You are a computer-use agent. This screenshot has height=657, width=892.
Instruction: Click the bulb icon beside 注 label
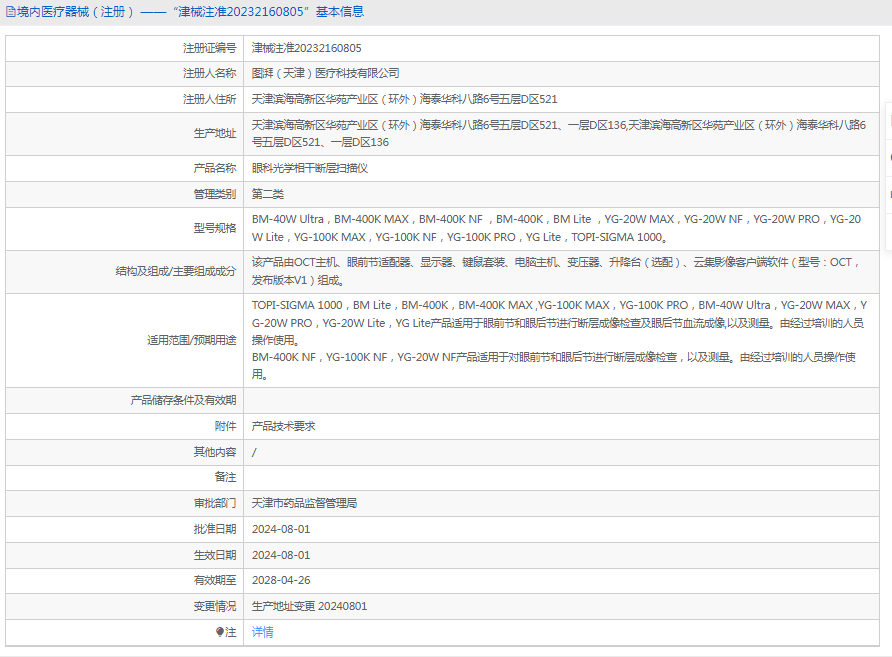point(220,632)
